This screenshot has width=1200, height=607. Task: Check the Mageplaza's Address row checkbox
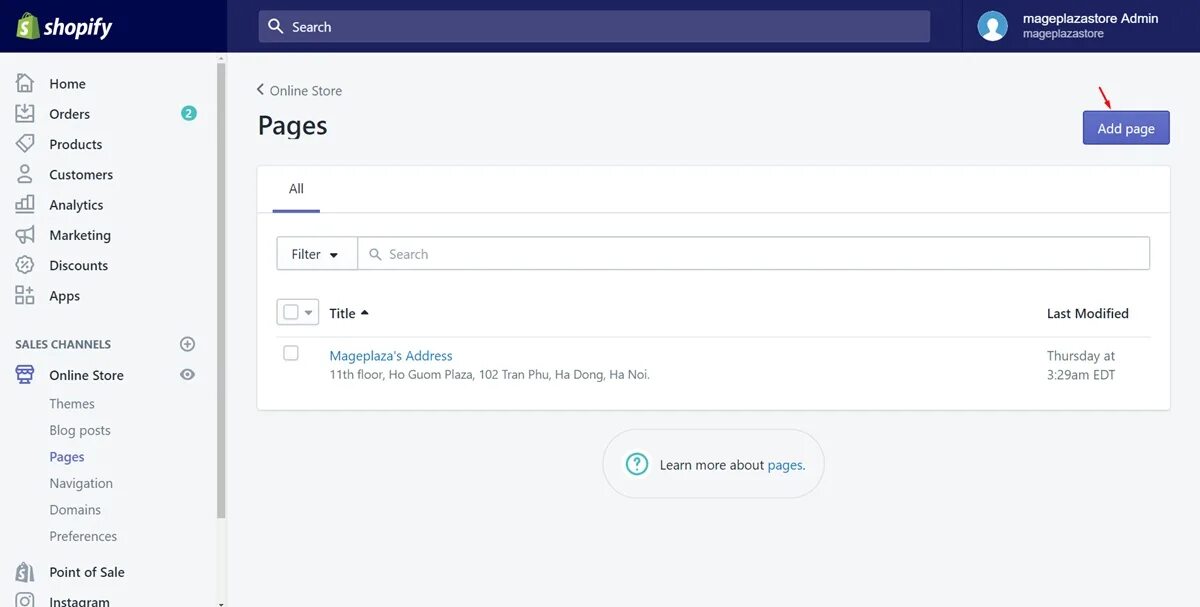tap(291, 353)
